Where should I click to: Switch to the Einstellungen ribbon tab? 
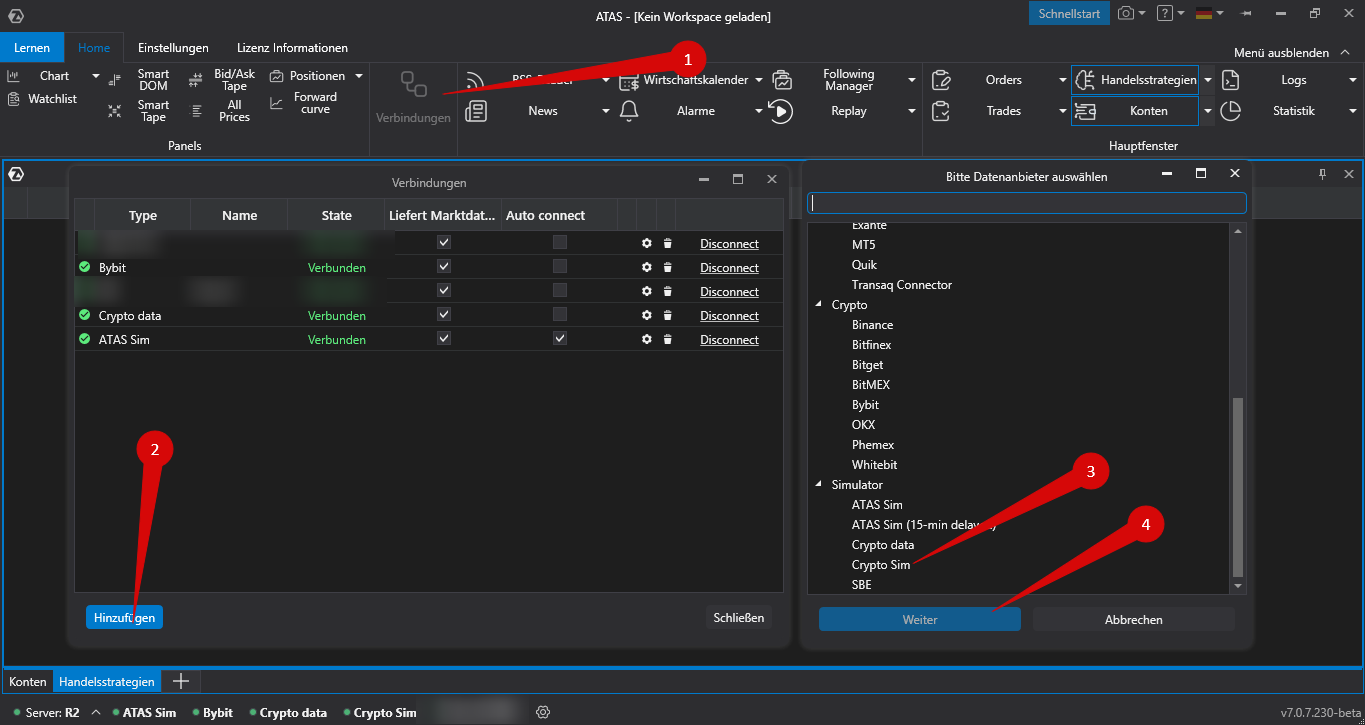pyautogui.click(x=173, y=48)
